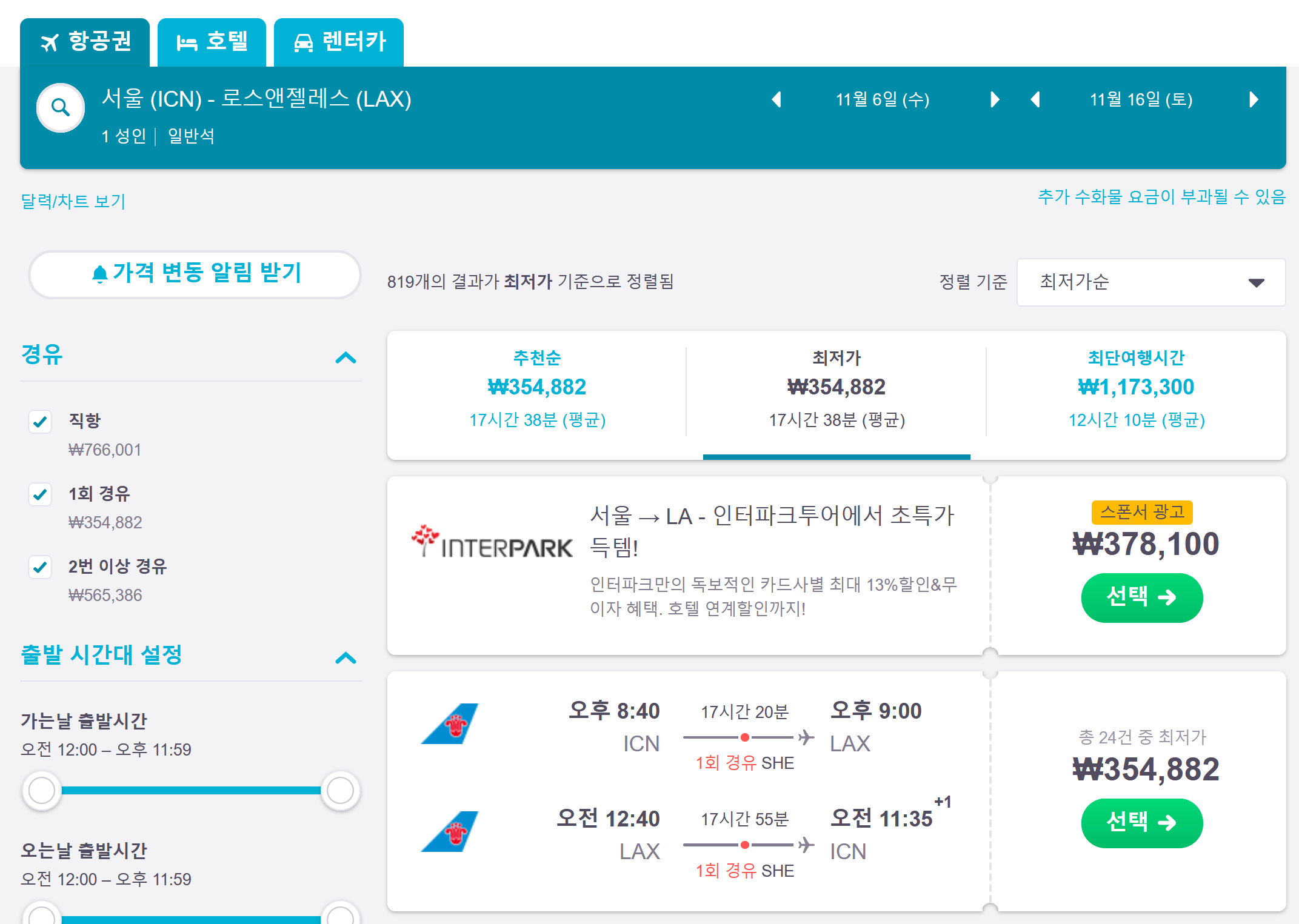1299x924 pixels.
Task: Click right handle of 가는날 출발시간 slider
Action: [340, 790]
